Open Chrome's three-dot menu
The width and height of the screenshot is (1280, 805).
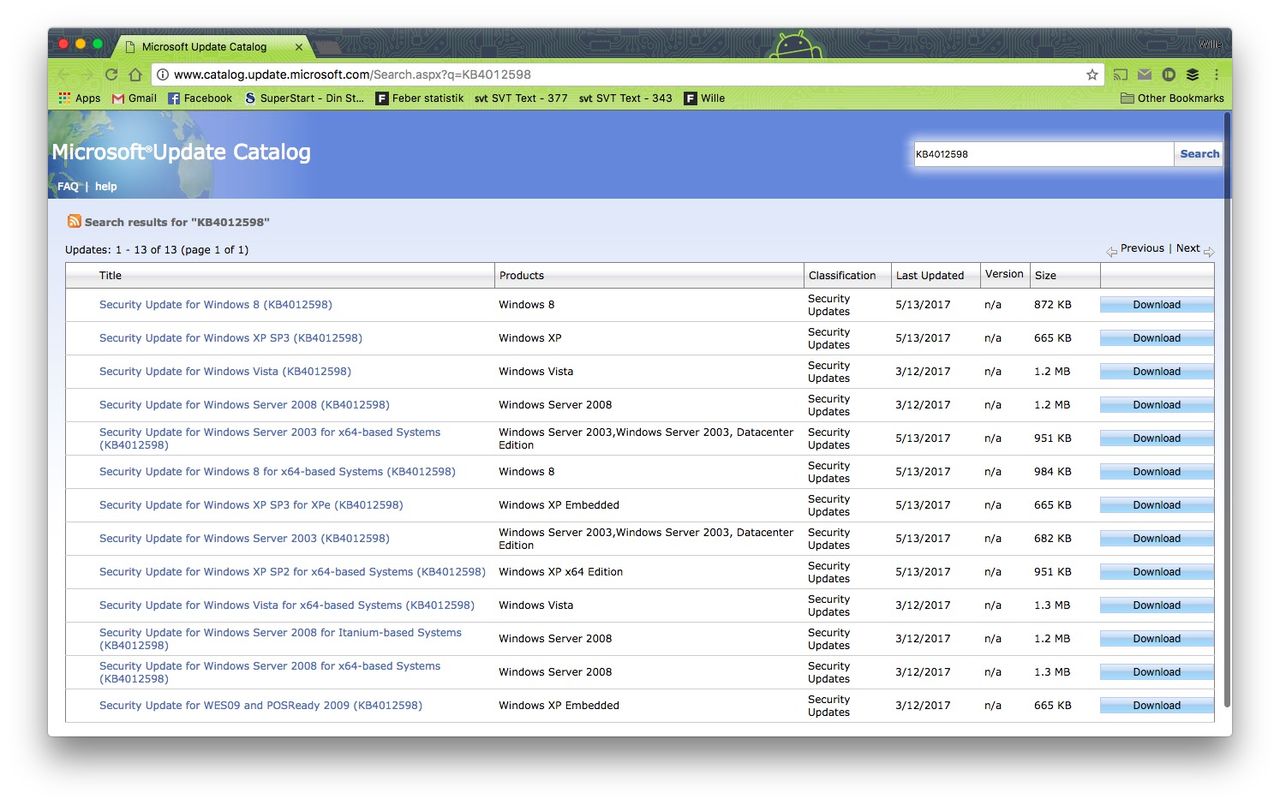pos(1216,75)
